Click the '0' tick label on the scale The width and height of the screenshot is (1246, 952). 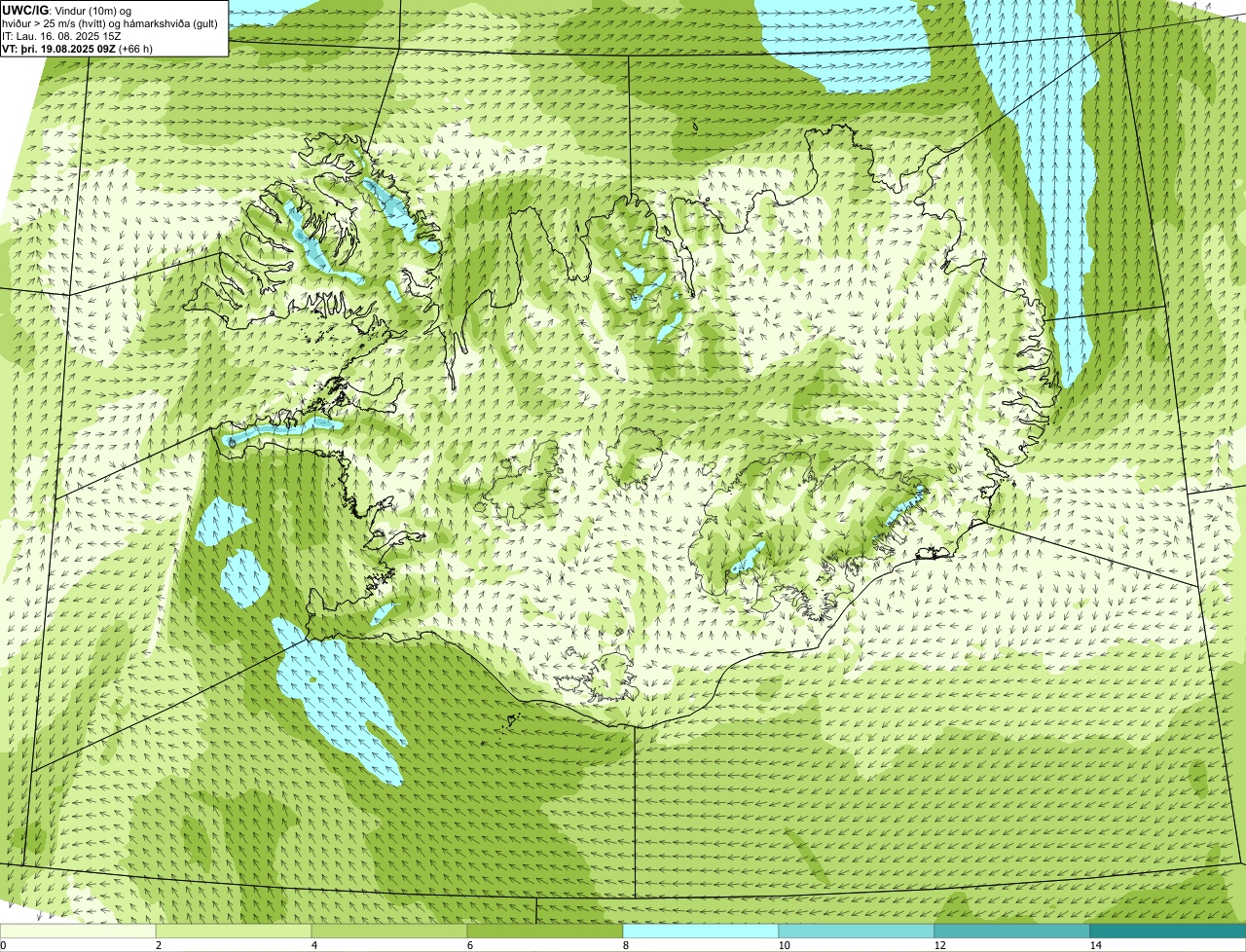pos(3,945)
